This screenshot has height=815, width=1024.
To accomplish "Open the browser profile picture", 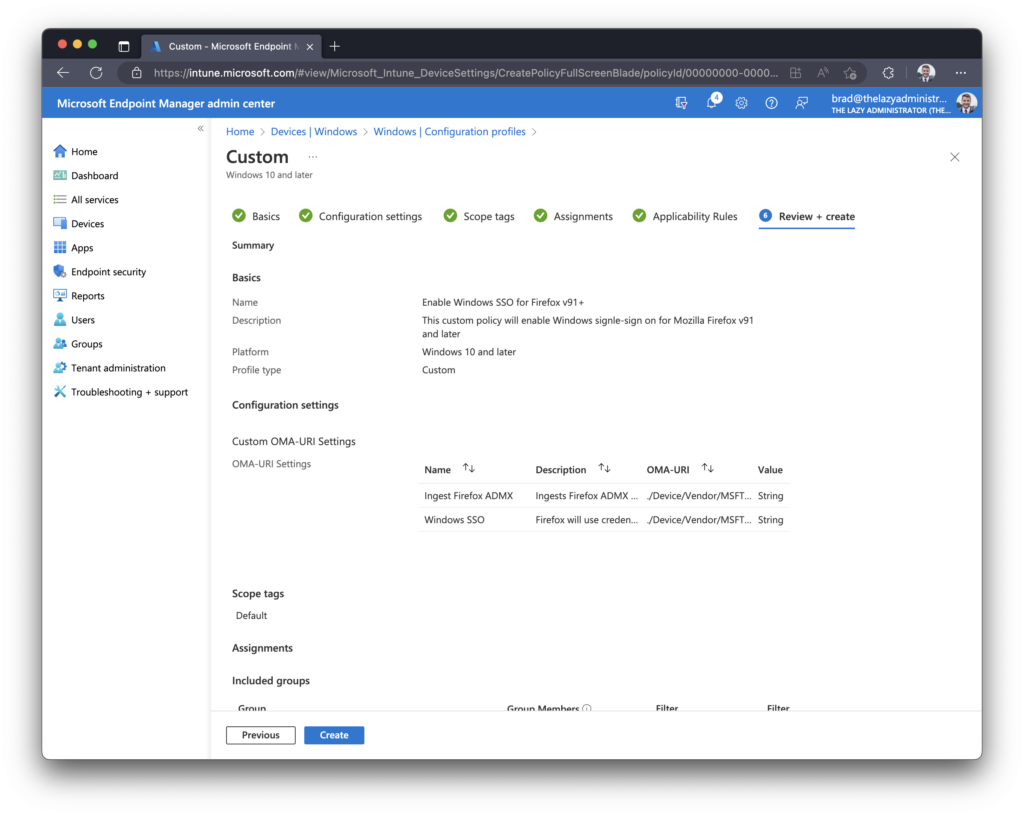I will point(926,72).
